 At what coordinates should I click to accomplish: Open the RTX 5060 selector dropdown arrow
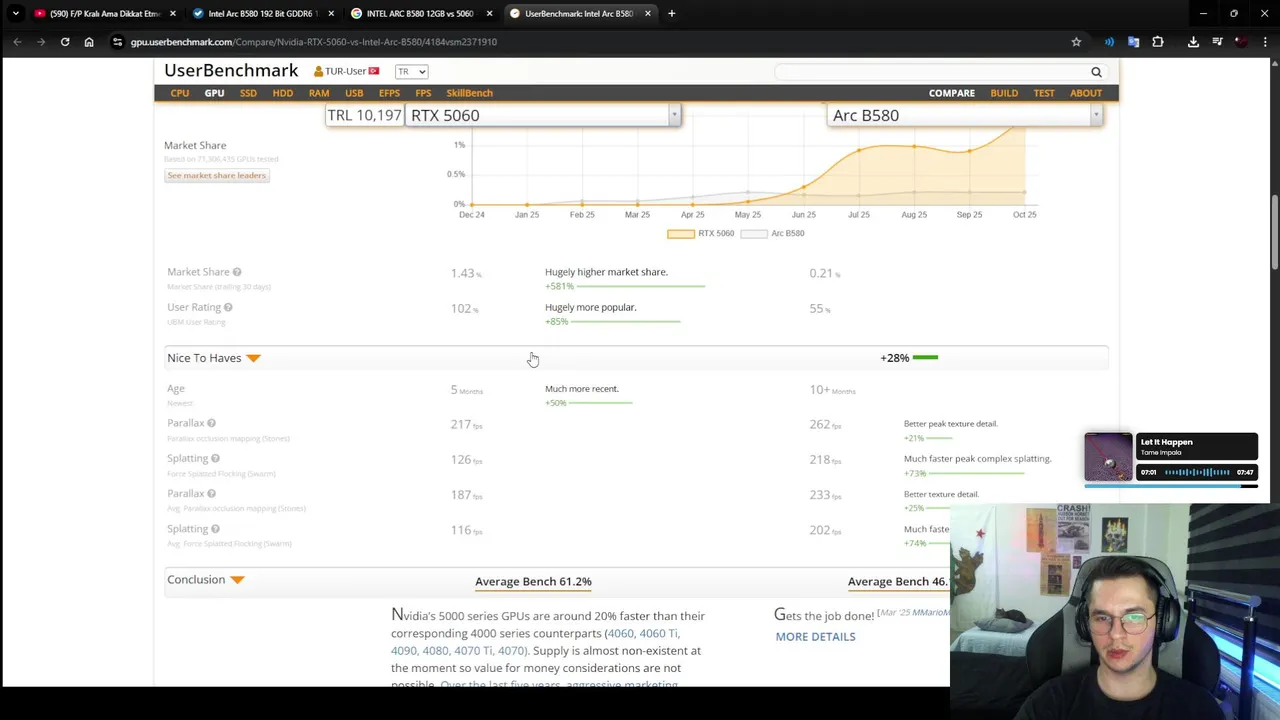pos(674,115)
